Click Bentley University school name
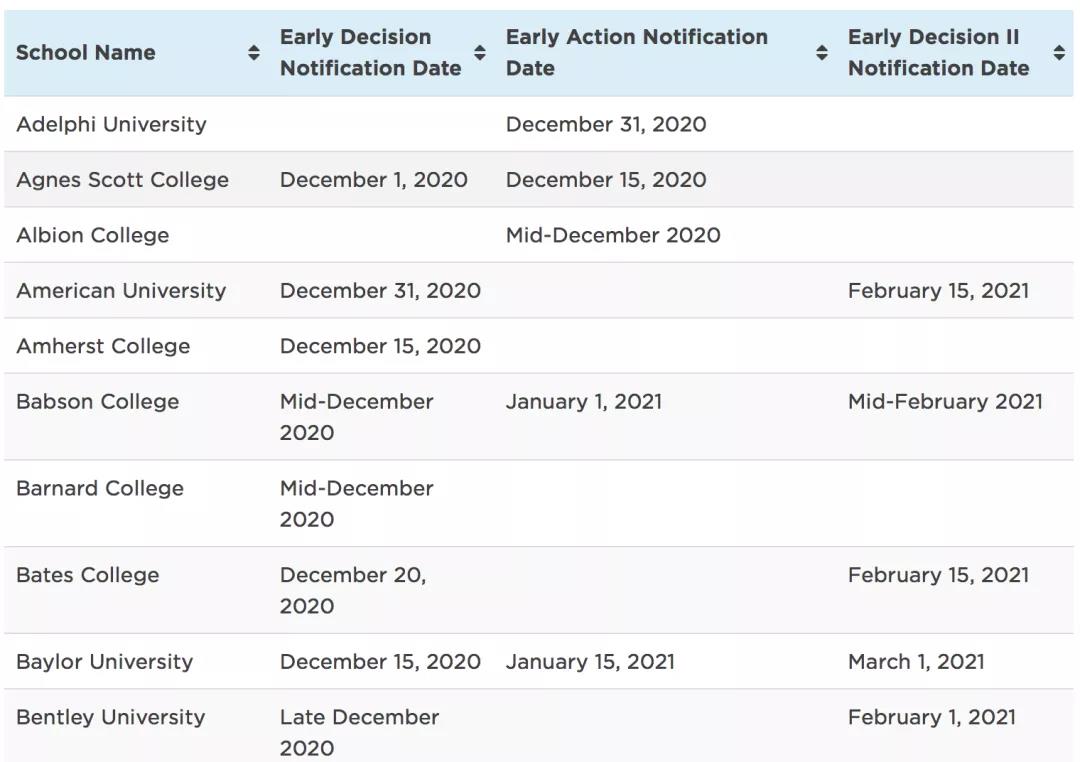This screenshot has width=1080, height=762. pos(110,717)
